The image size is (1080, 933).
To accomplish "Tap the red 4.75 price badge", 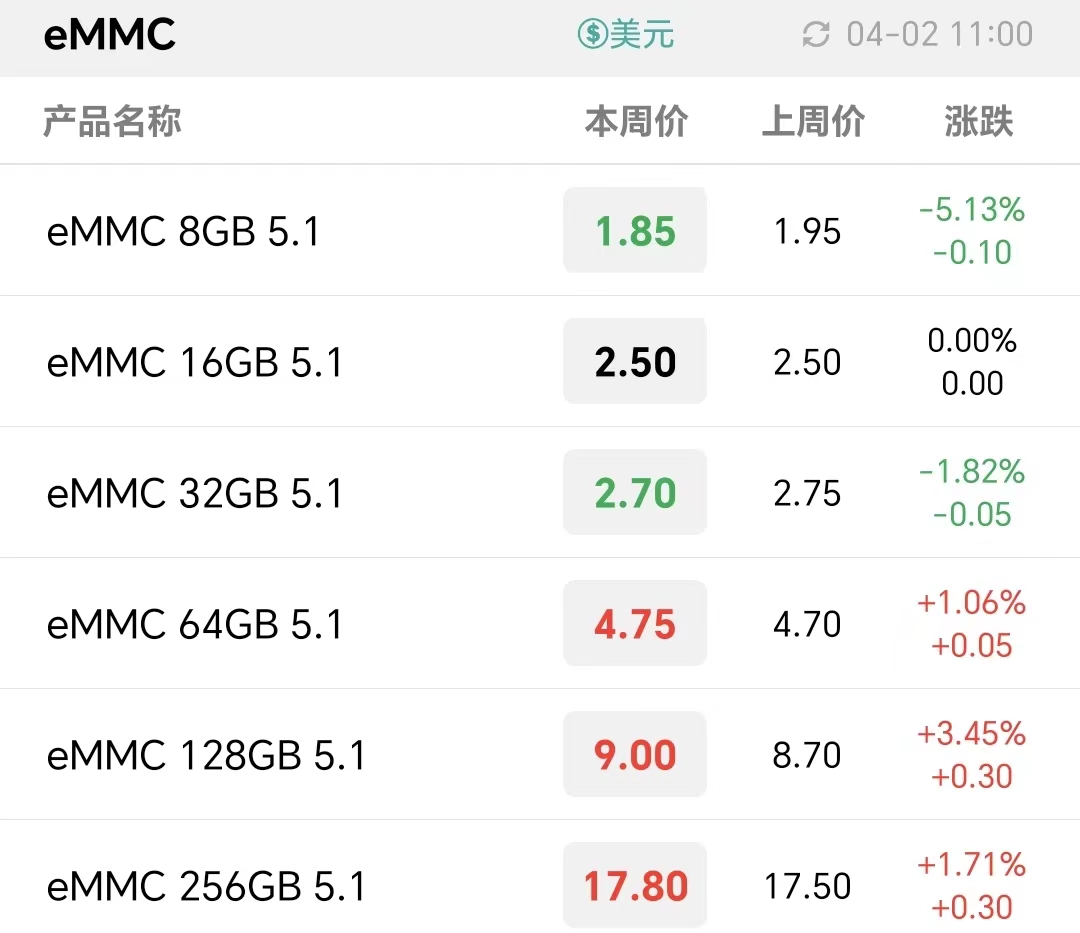I will [635, 623].
